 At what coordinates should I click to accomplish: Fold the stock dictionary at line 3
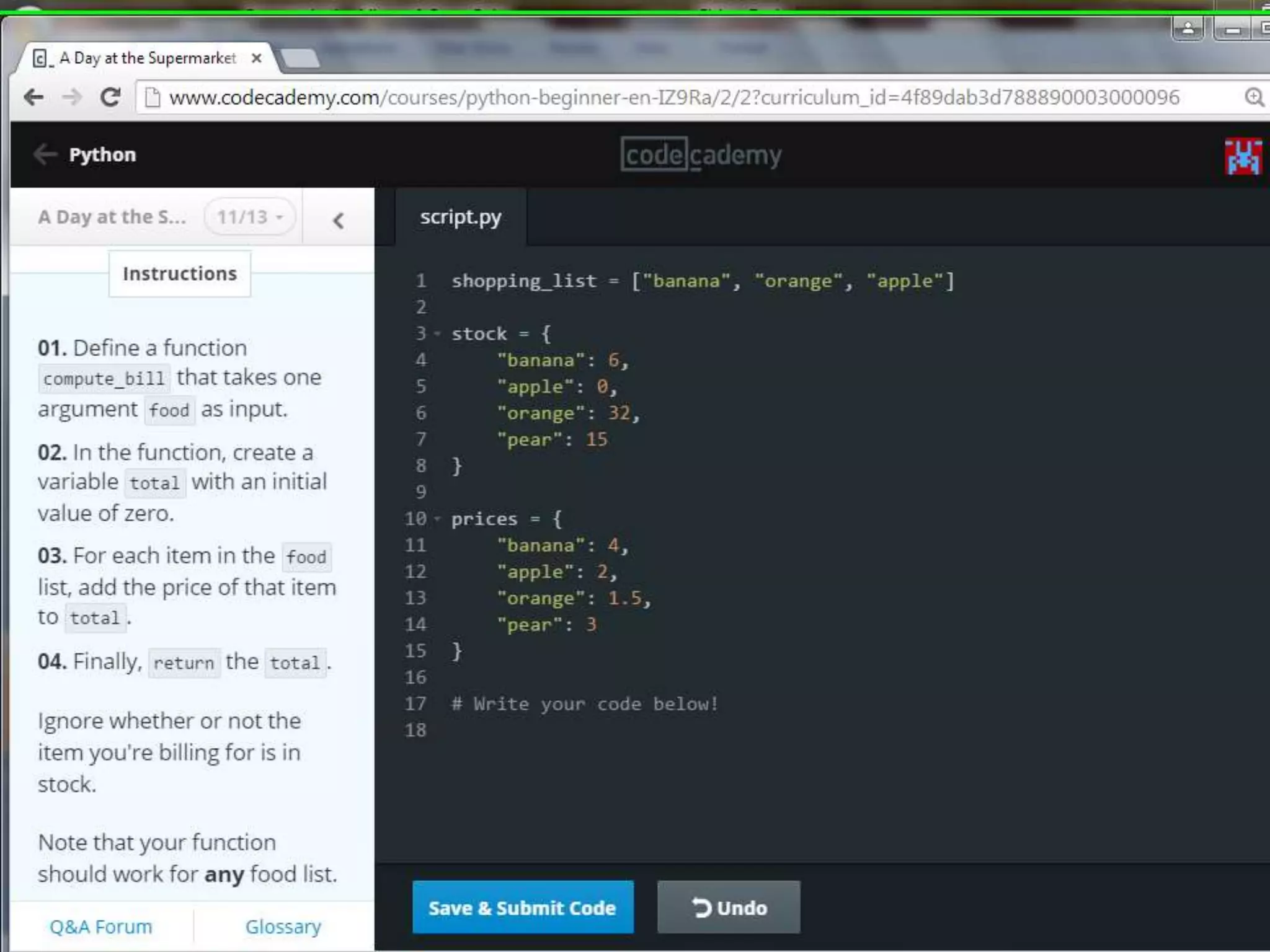[438, 334]
